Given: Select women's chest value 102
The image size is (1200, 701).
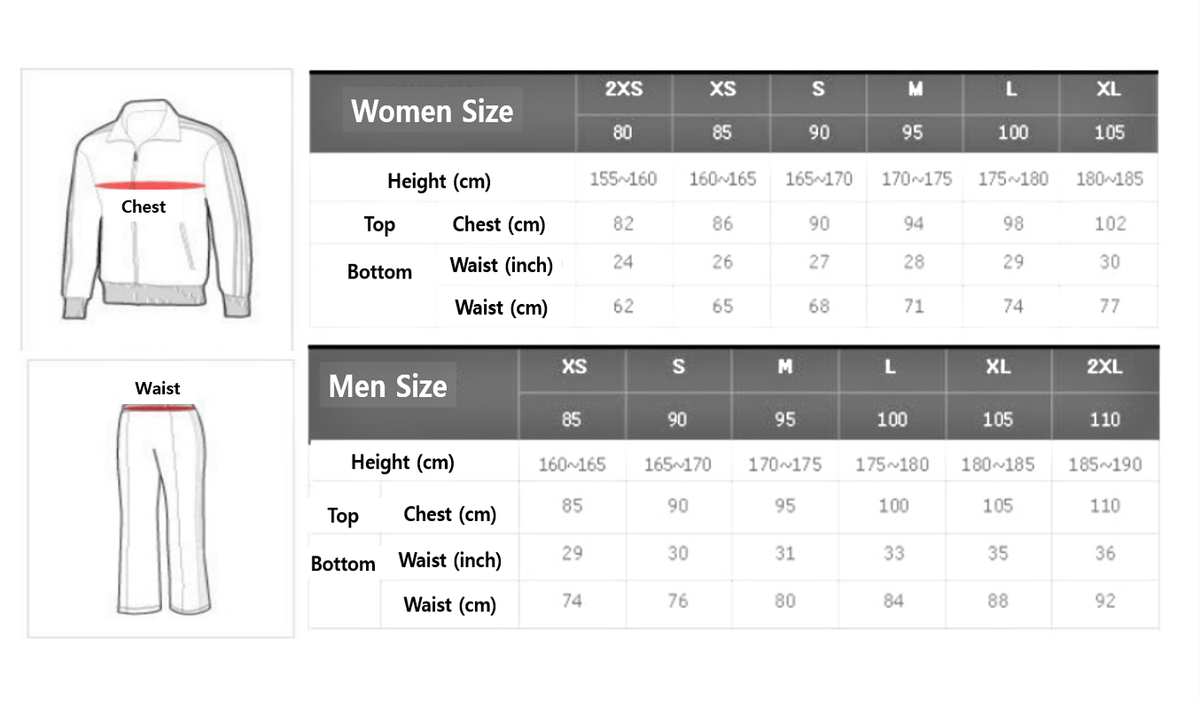Looking at the screenshot, I should coord(1110,224).
